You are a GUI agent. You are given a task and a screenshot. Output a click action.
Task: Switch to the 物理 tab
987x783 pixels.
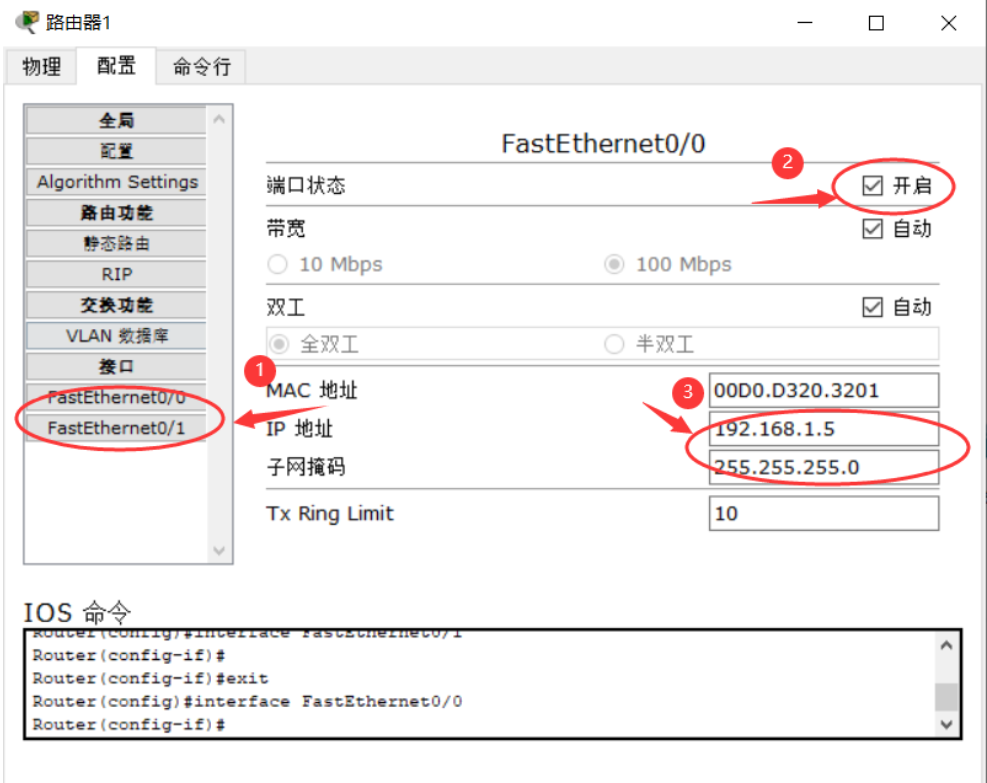[x=42, y=66]
